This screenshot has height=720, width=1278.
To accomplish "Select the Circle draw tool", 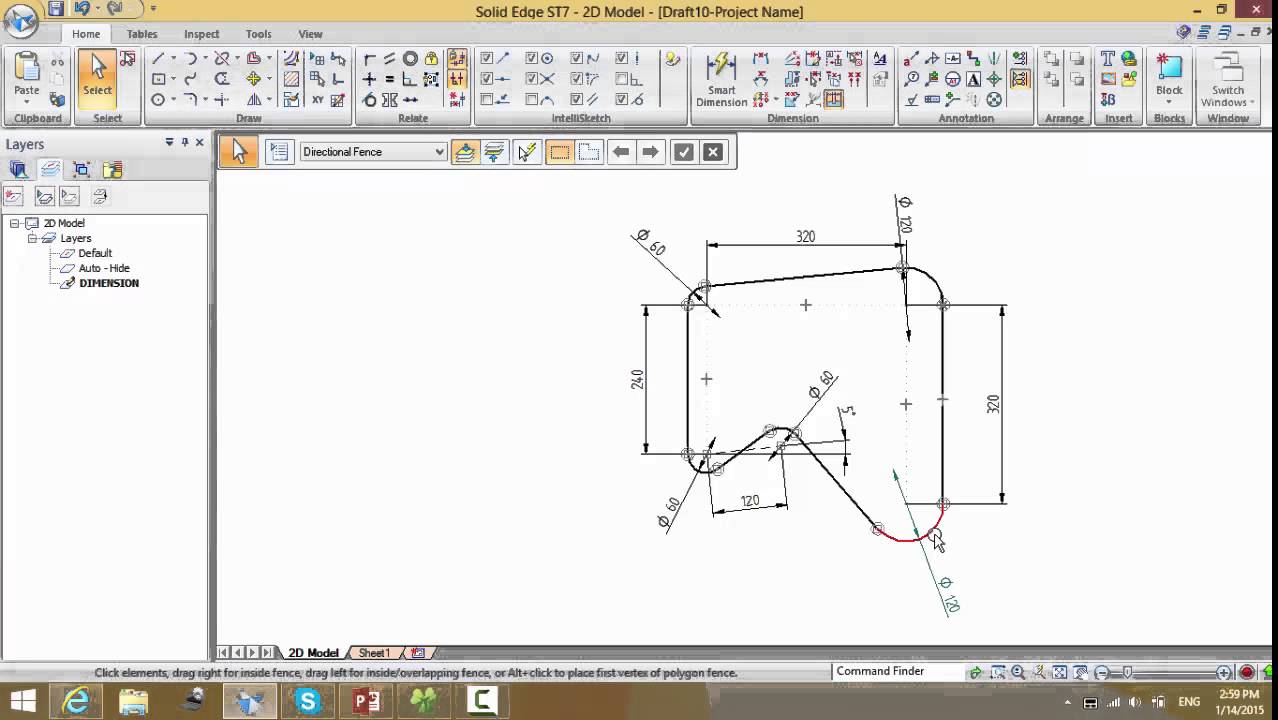I will tap(158, 100).
